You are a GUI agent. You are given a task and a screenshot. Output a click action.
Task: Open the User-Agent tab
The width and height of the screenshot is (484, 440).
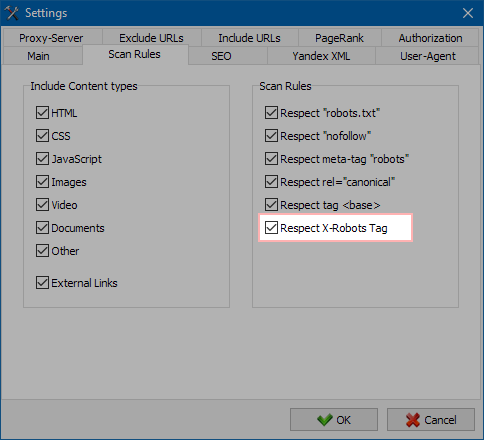(428, 56)
